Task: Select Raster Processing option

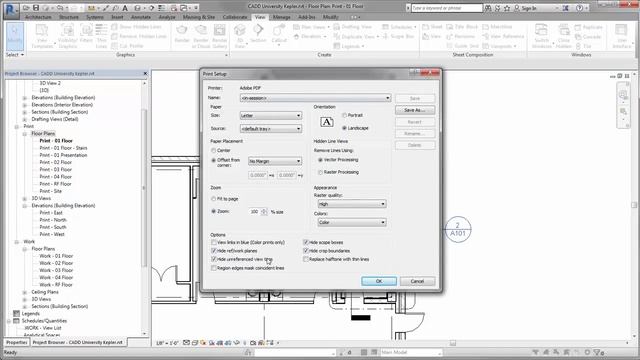Action: point(320,172)
